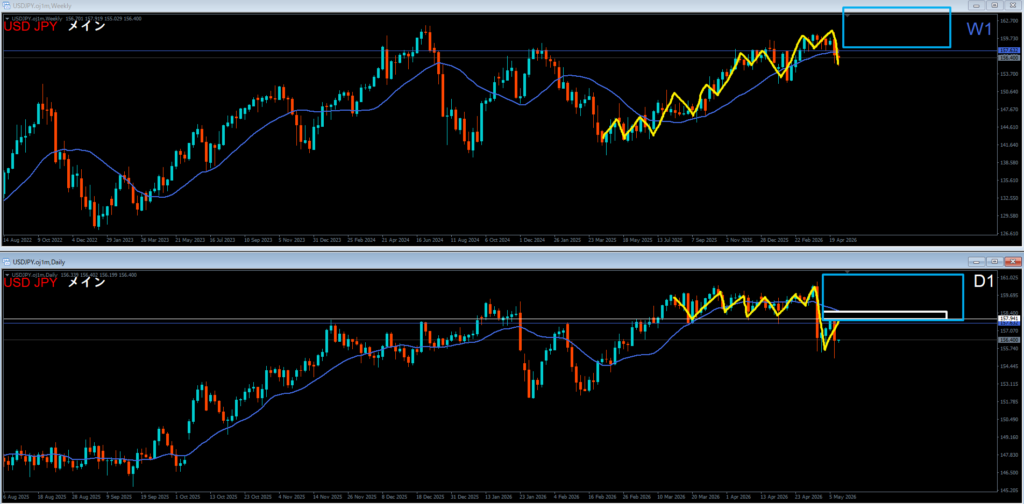
Task: Select the white D1 text label
Action: coord(984,282)
